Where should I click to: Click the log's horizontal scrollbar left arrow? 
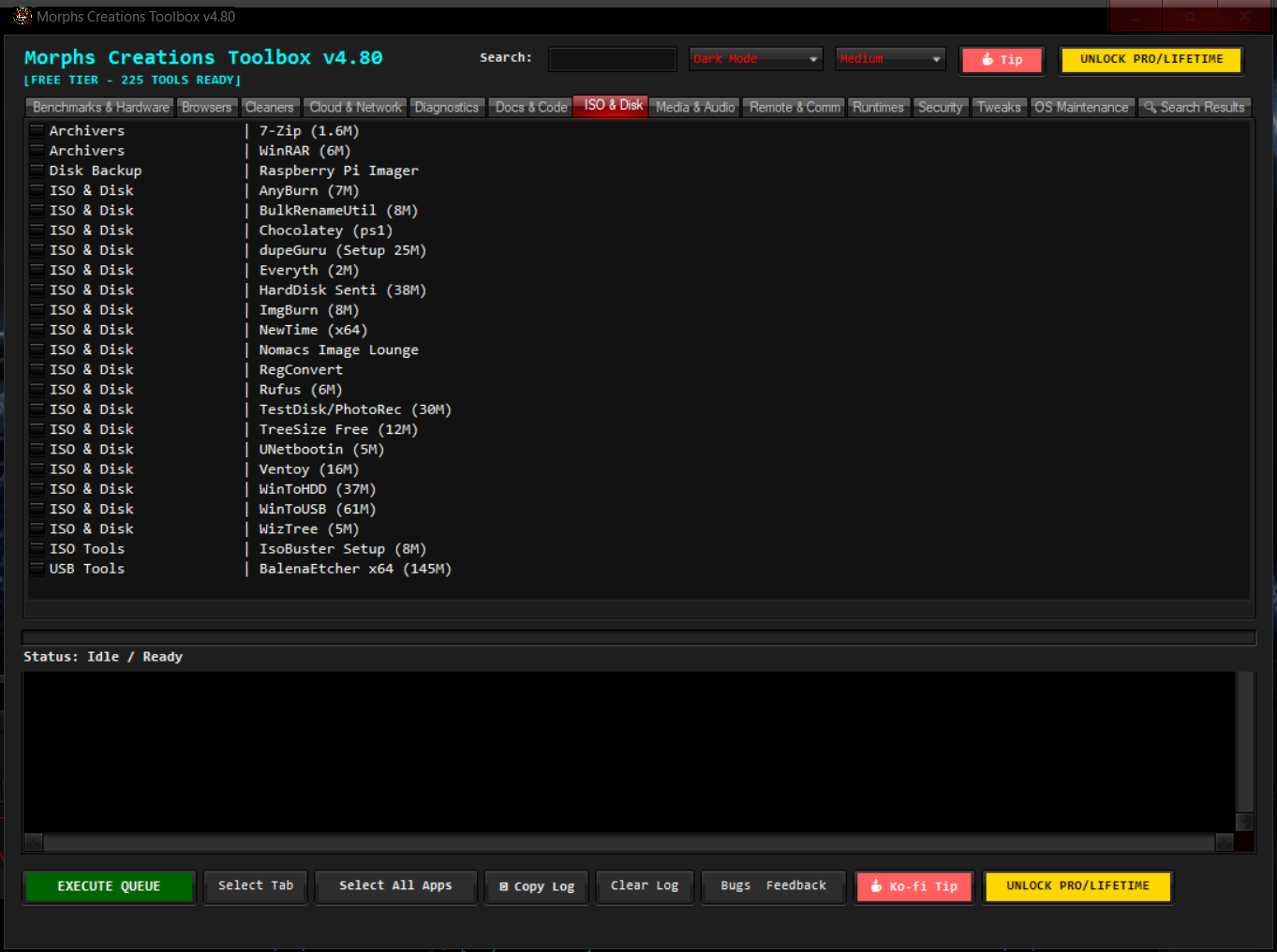(x=33, y=842)
